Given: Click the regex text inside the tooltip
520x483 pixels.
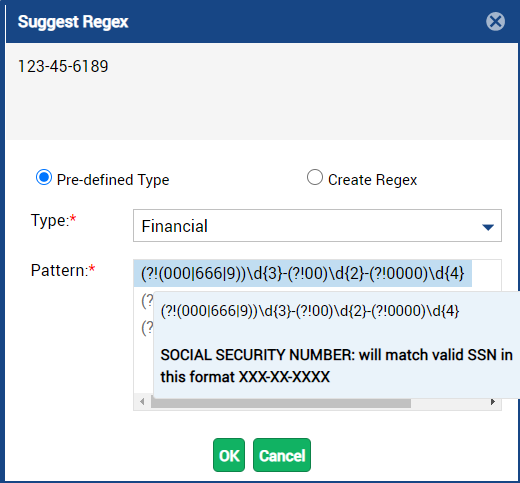Looking at the screenshot, I should tap(310, 311).
